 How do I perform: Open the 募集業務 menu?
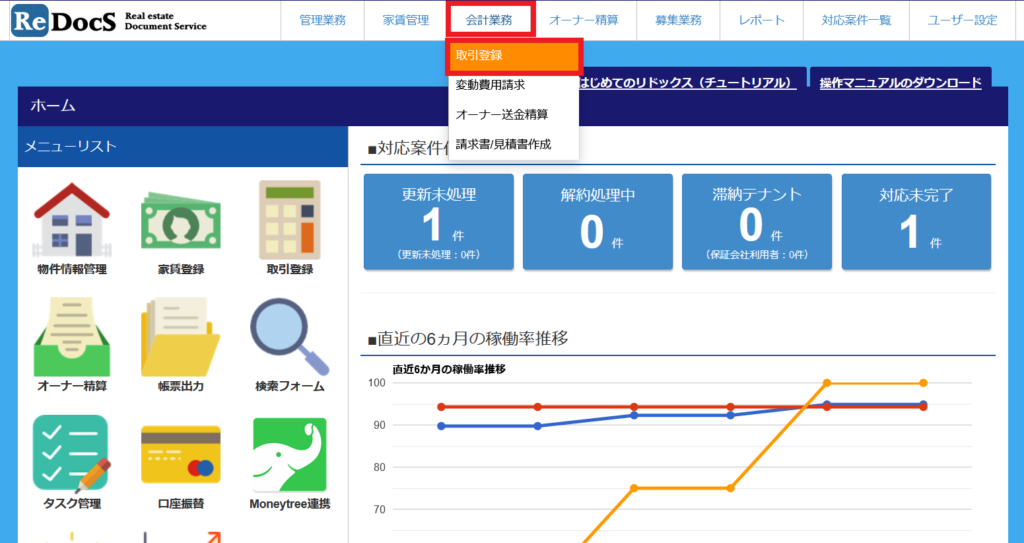pos(678,20)
